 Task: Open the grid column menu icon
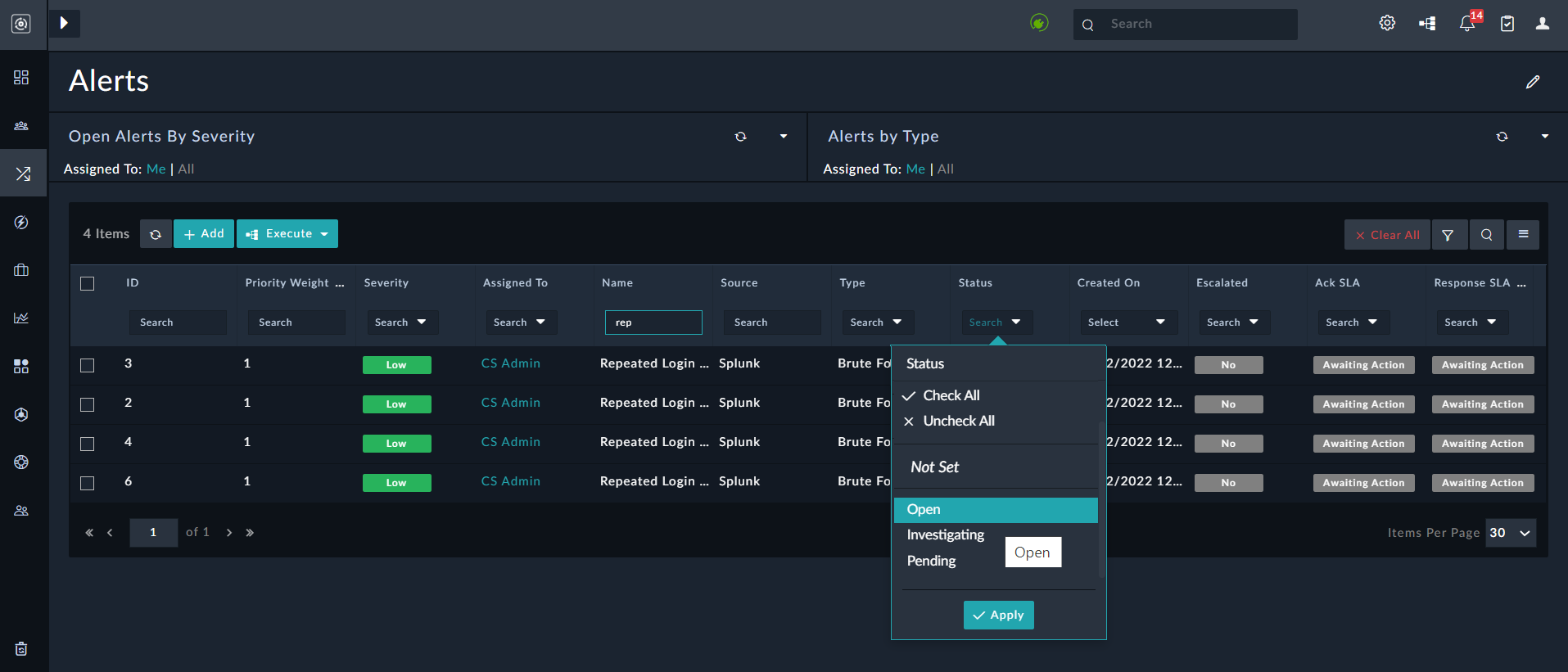[1523, 235]
